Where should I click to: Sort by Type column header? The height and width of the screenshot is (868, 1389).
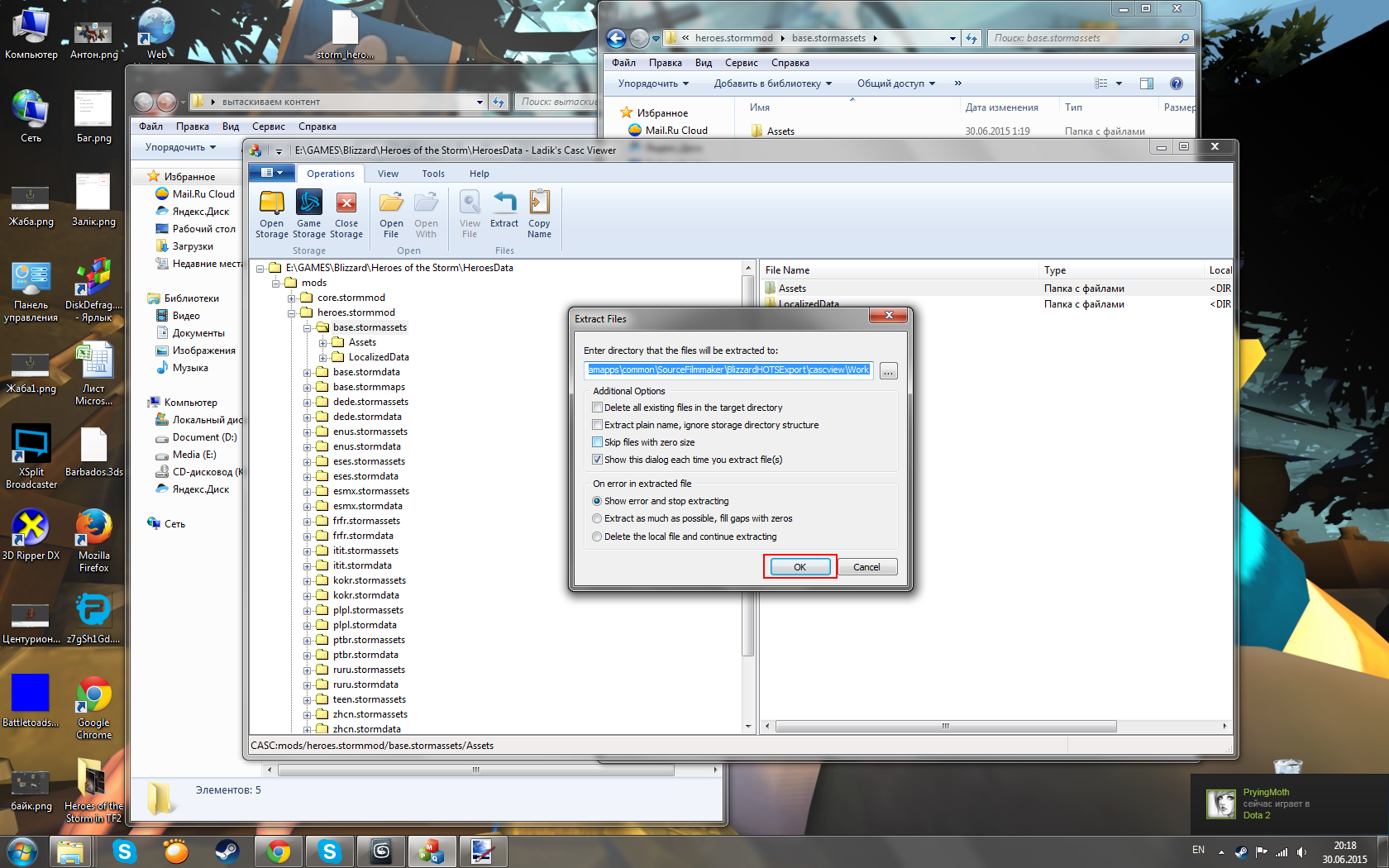[x=1121, y=270]
